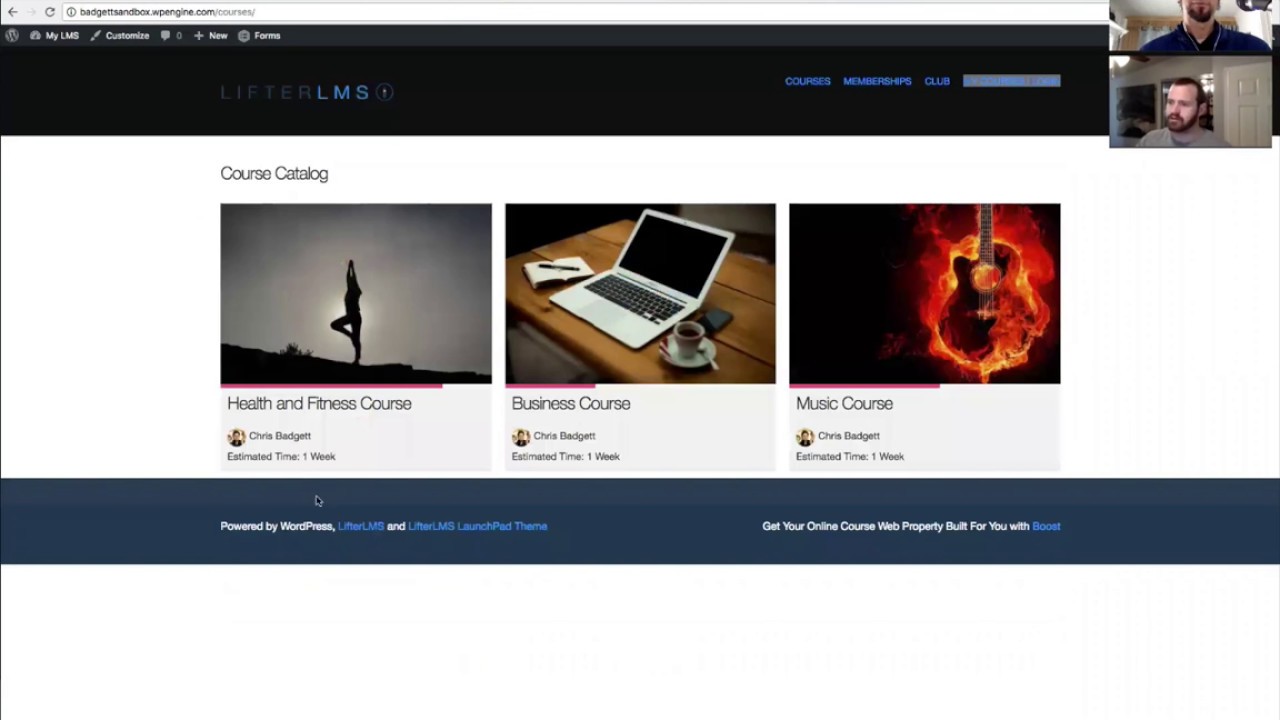Click author avatar under Music Course
This screenshot has height=720, width=1280.
[x=805, y=437]
